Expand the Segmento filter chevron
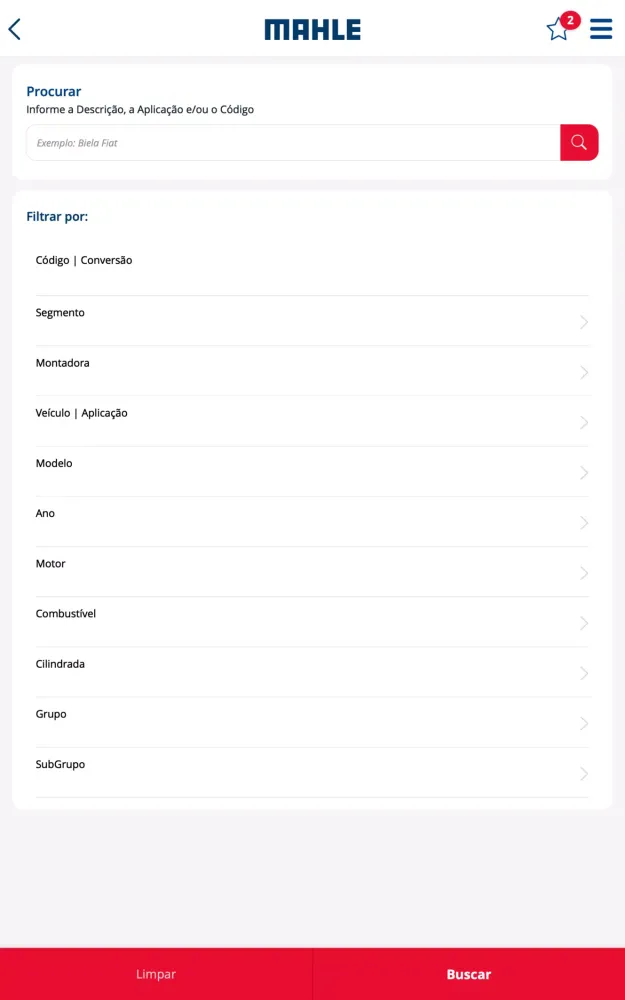Image resolution: width=625 pixels, height=1000 pixels. 584,322
